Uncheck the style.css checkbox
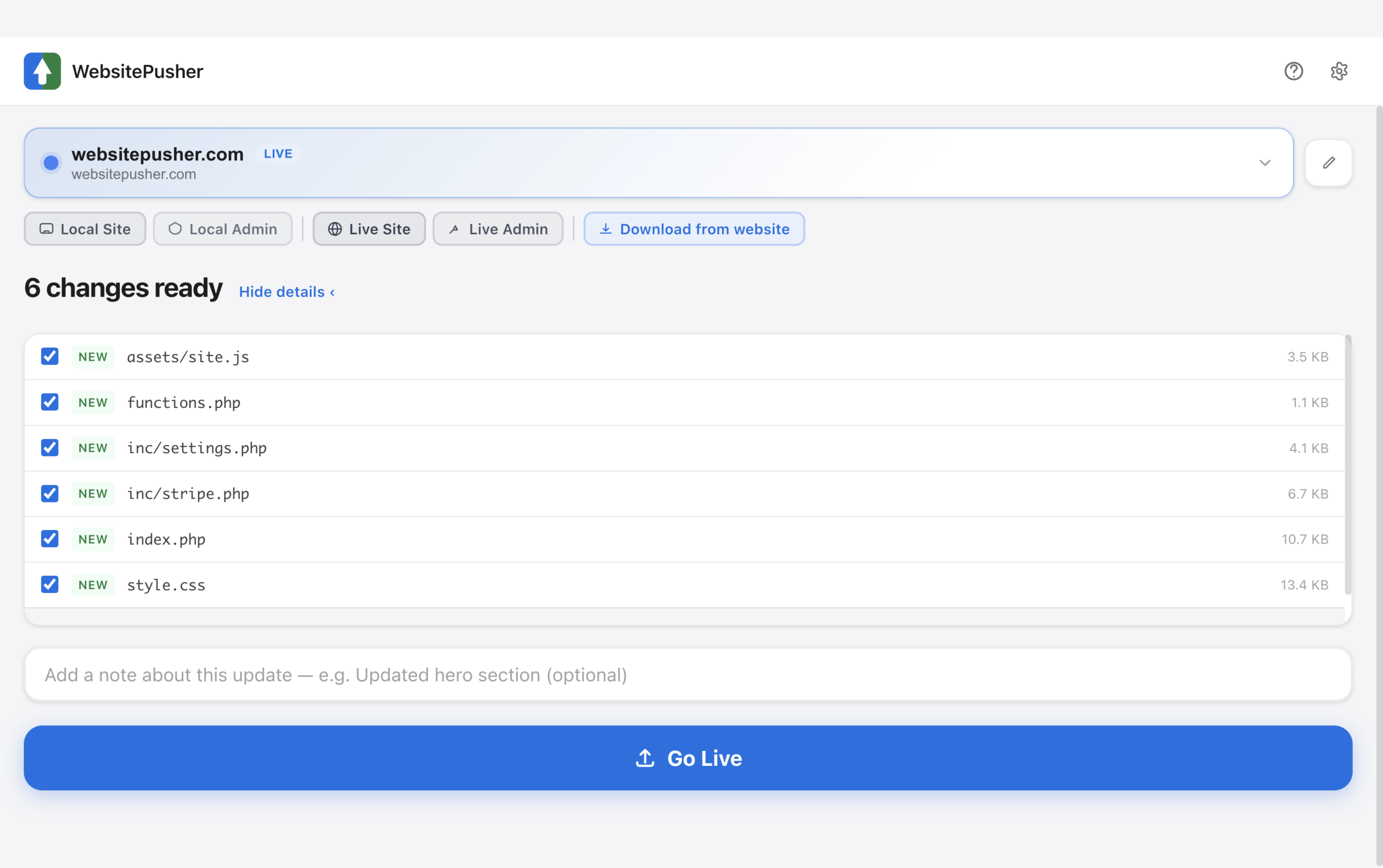Image resolution: width=1383 pixels, height=868 pixels. [50, 585]
